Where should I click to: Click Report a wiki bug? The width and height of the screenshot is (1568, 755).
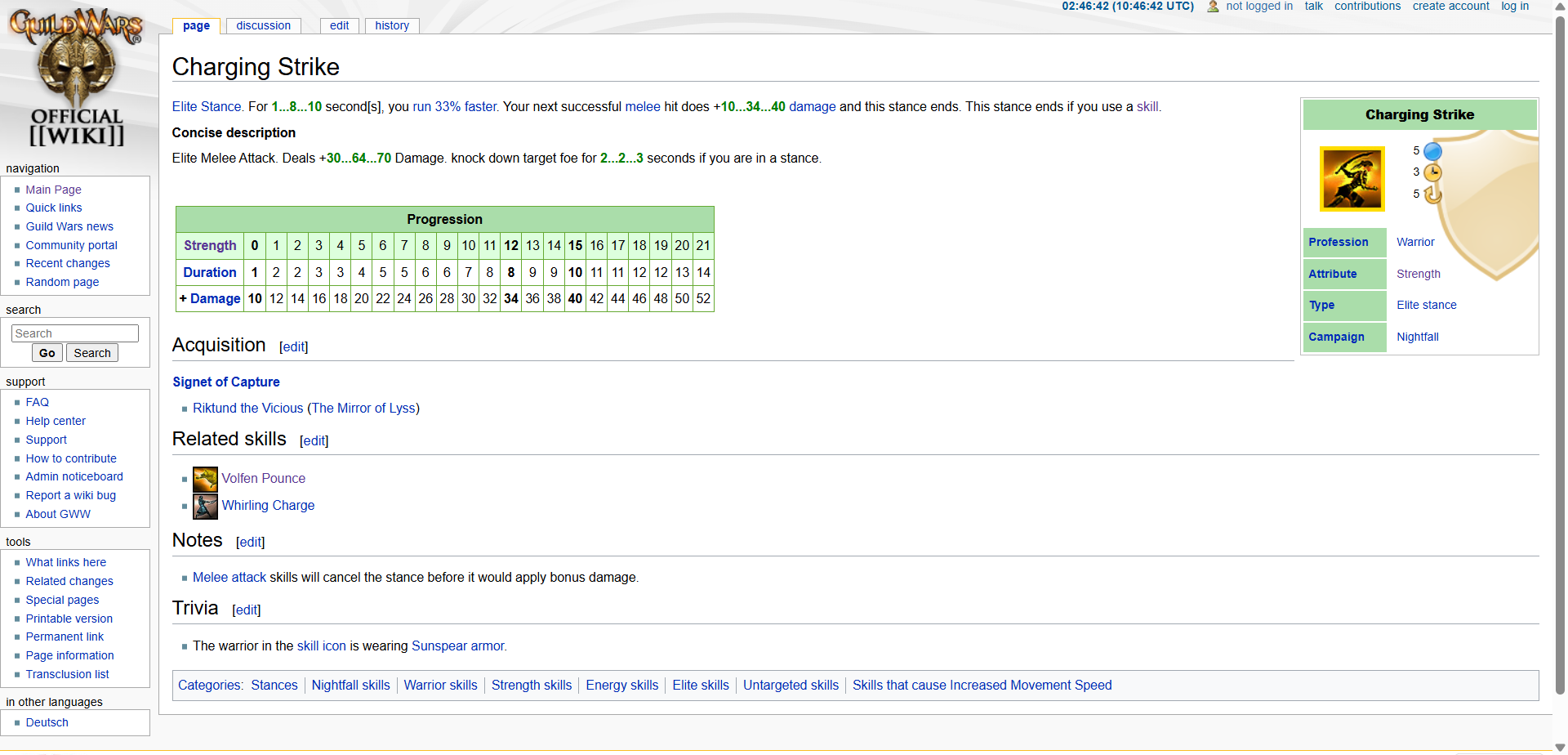(70, 495)
